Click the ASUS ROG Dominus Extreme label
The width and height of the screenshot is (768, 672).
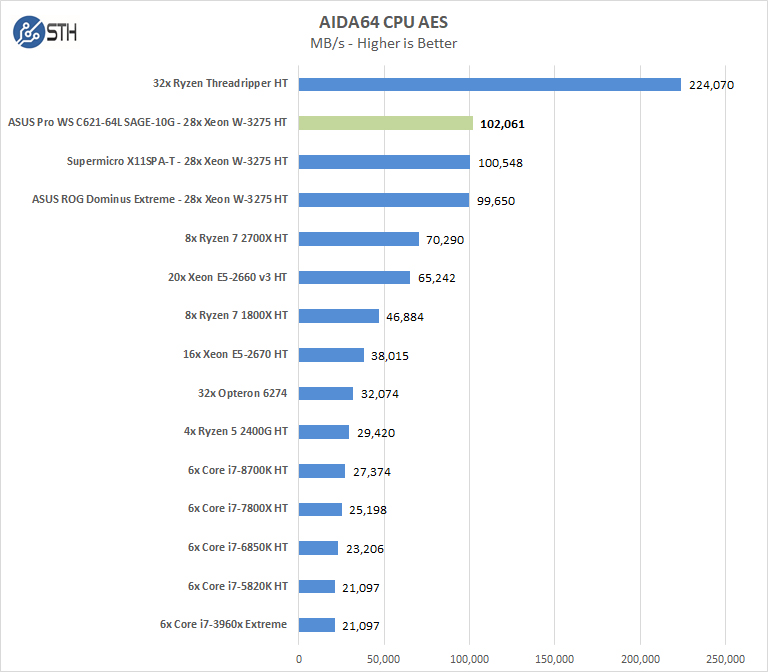click(x=160, y=199)
